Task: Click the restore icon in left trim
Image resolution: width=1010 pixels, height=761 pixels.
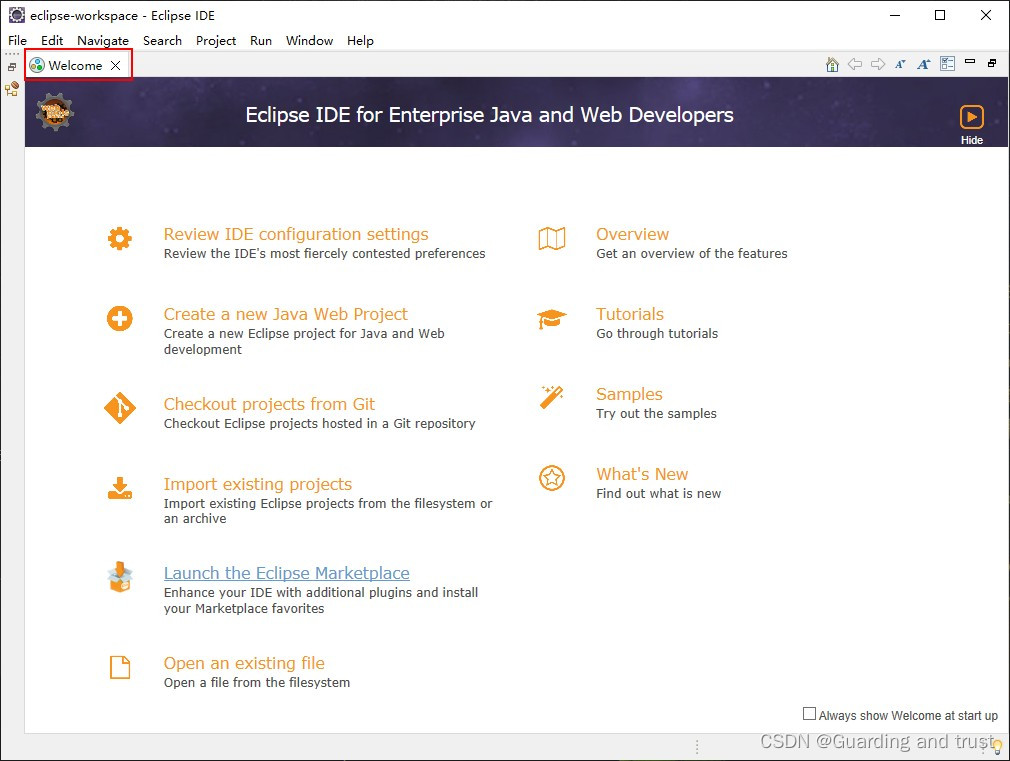Action: (12, 67)
